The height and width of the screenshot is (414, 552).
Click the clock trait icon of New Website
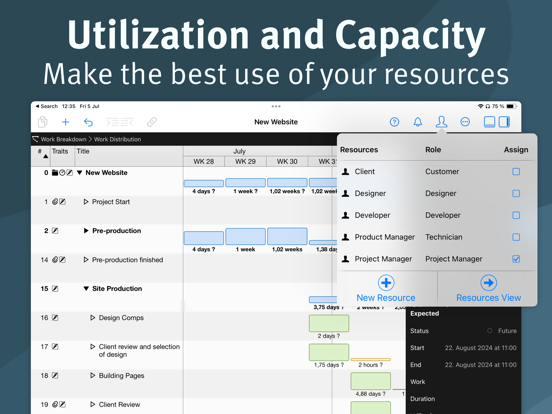(62, 172)
